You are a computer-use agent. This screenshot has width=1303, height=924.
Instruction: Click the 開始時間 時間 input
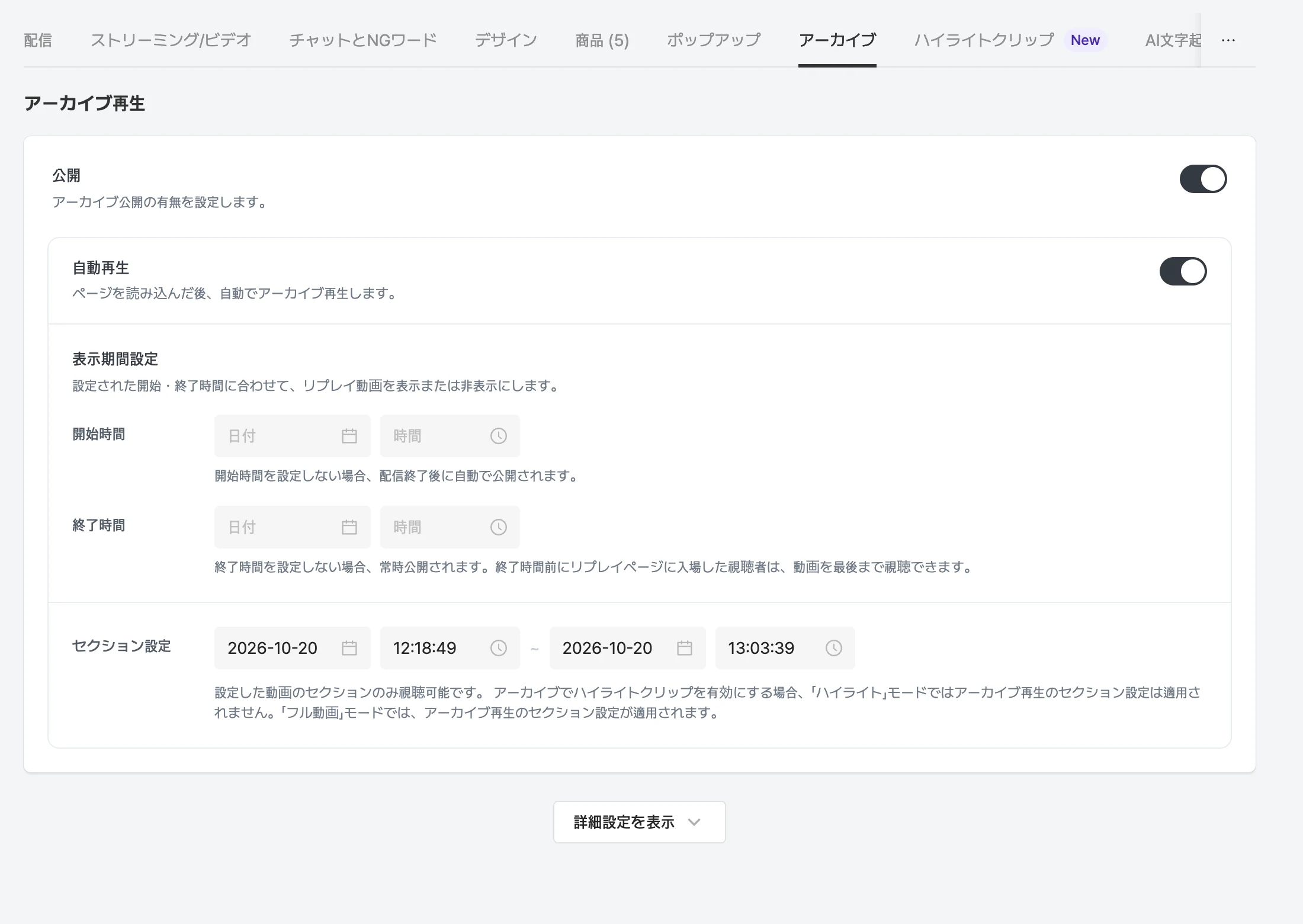(450, 436)
